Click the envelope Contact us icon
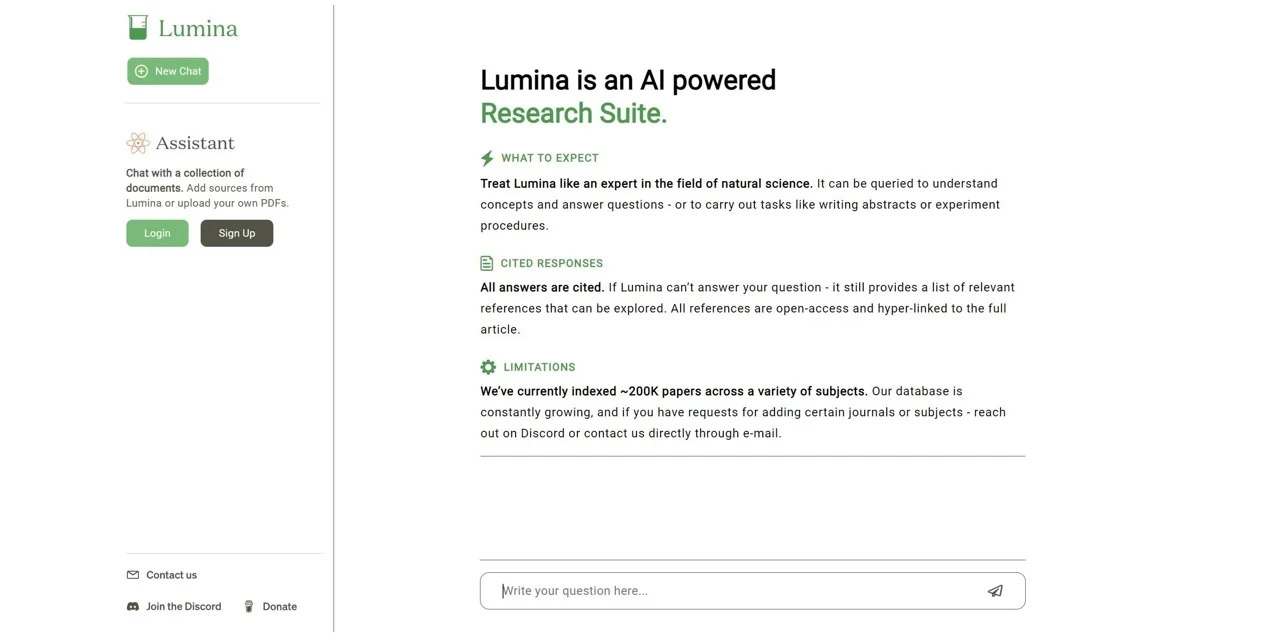1280x637 pixels. (x=133, y=575)
